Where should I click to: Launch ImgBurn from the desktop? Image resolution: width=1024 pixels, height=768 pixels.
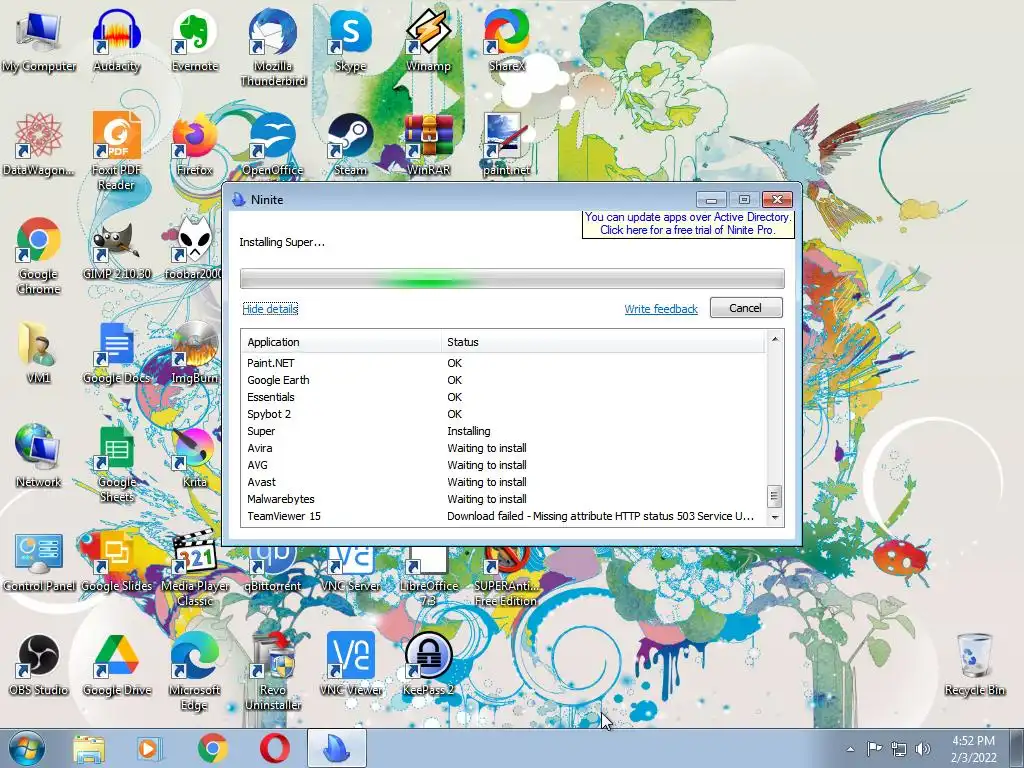pos(195,353)
